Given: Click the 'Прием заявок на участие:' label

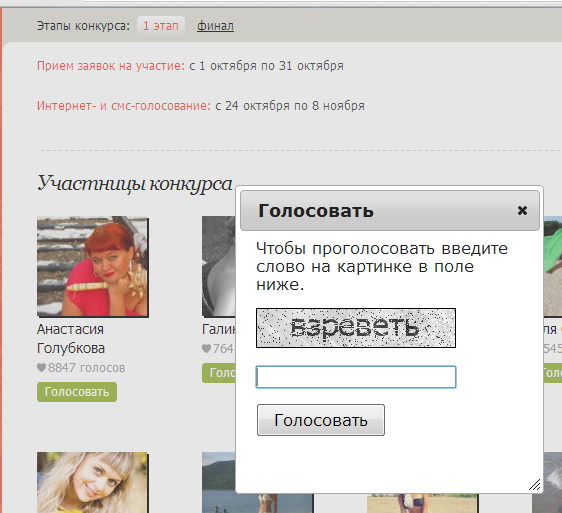Looking at the screenshot, I should pyautogui.click(x=111, y=66).
